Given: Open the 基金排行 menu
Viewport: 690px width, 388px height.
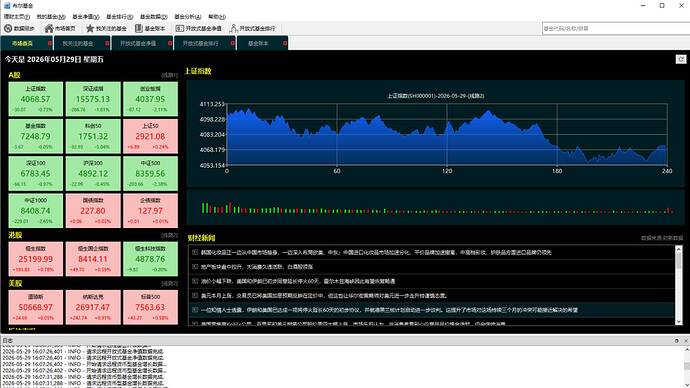Looking at the screenshot, I should 119,17.
